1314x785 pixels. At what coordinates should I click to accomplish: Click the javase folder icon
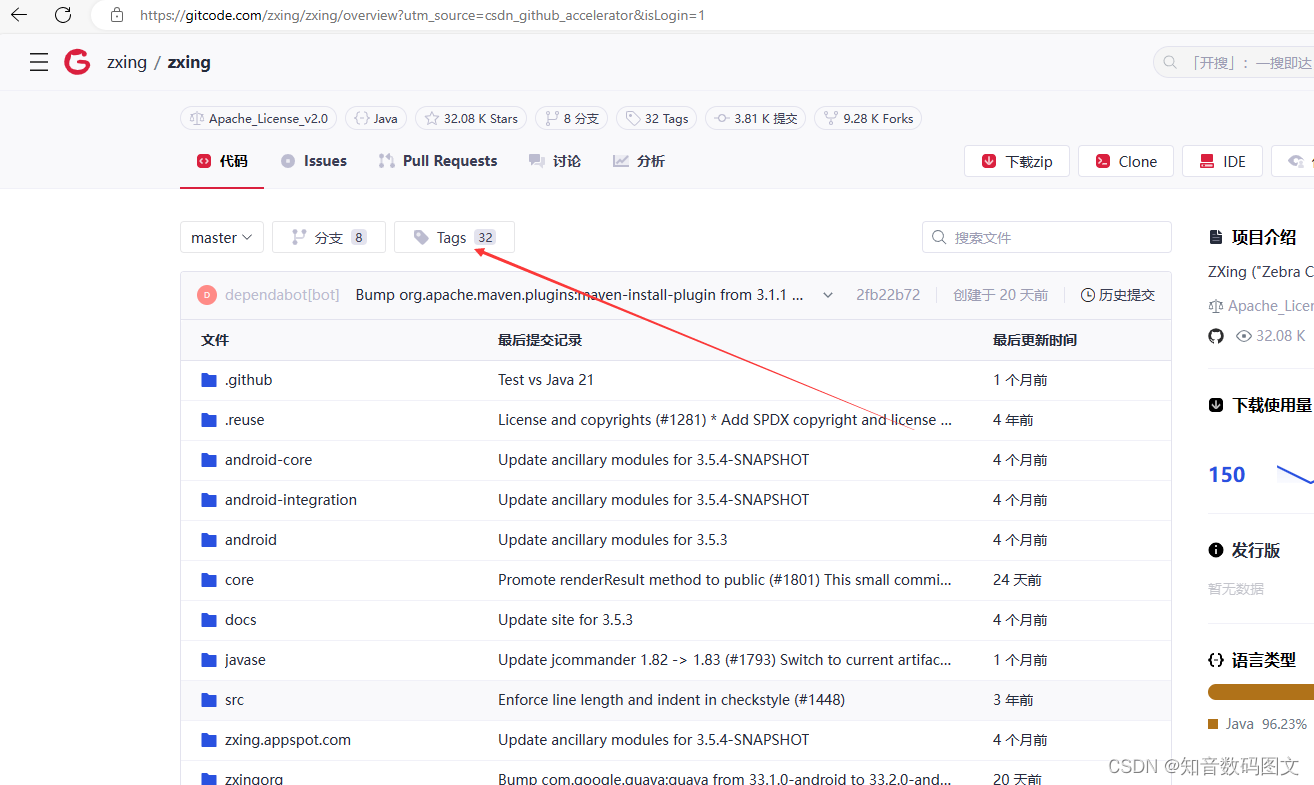coord(209,660)
